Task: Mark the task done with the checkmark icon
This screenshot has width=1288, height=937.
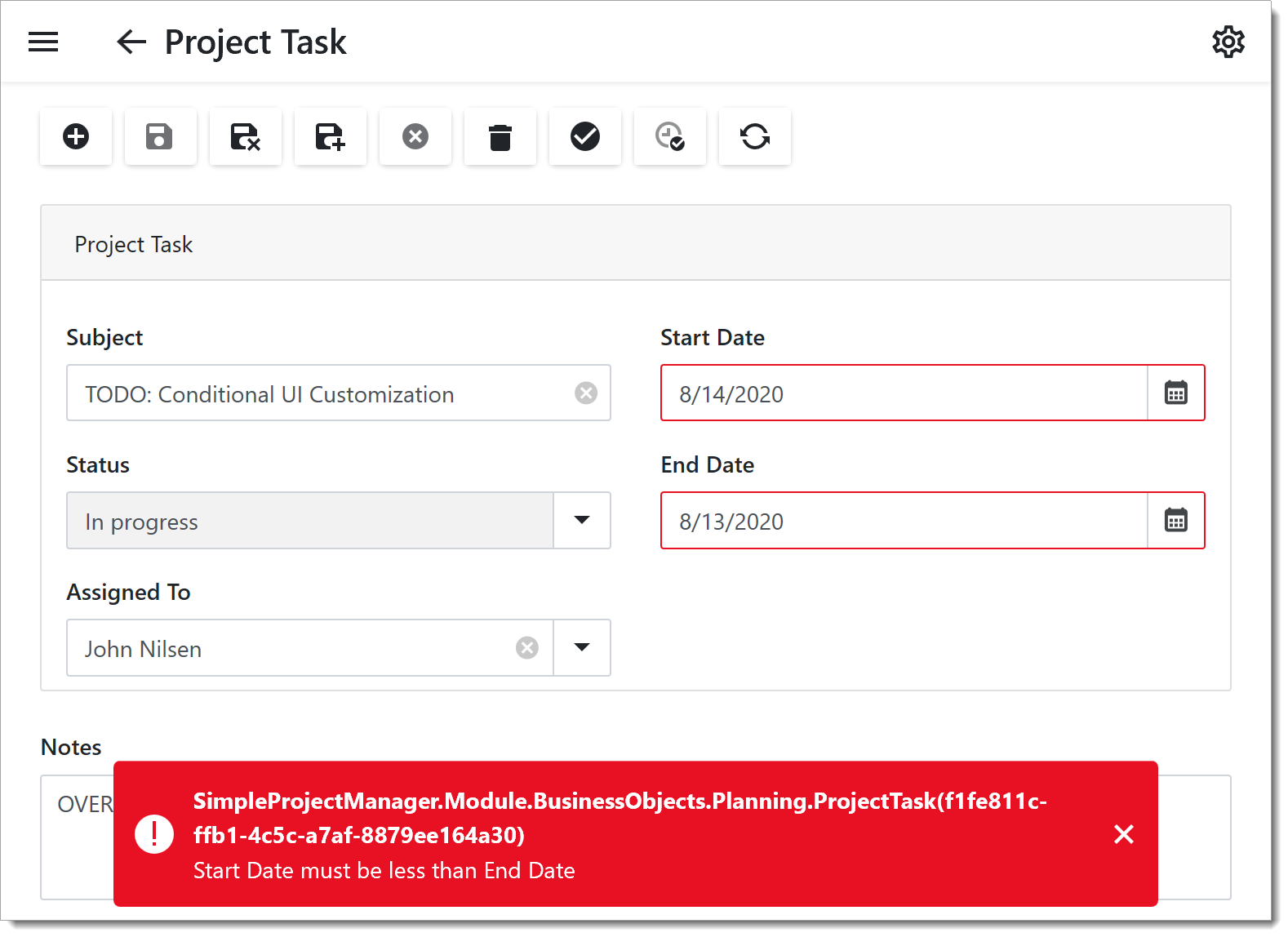Action: click(x=584, y=136)
